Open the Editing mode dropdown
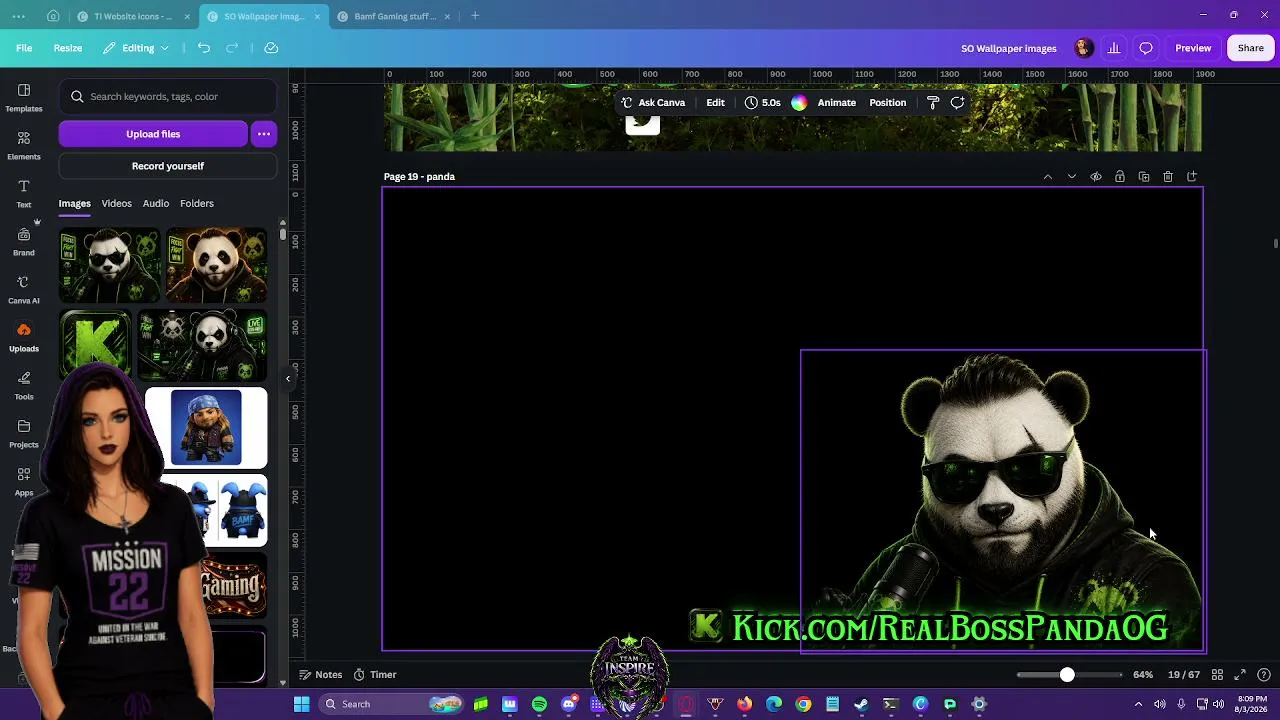 [x=136, y=48]
